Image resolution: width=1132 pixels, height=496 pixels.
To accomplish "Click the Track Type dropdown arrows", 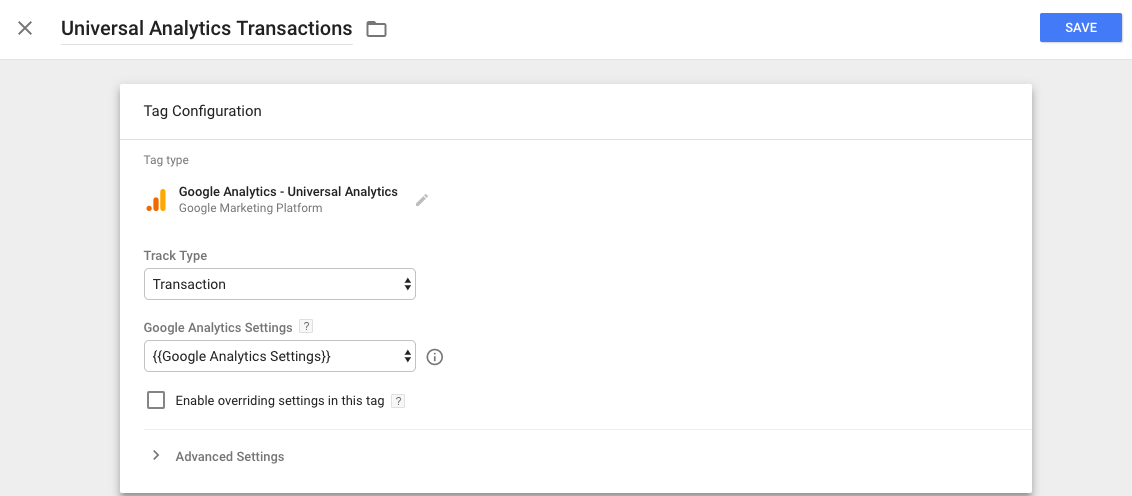I will pyautogui.click(x=407, y=284).
